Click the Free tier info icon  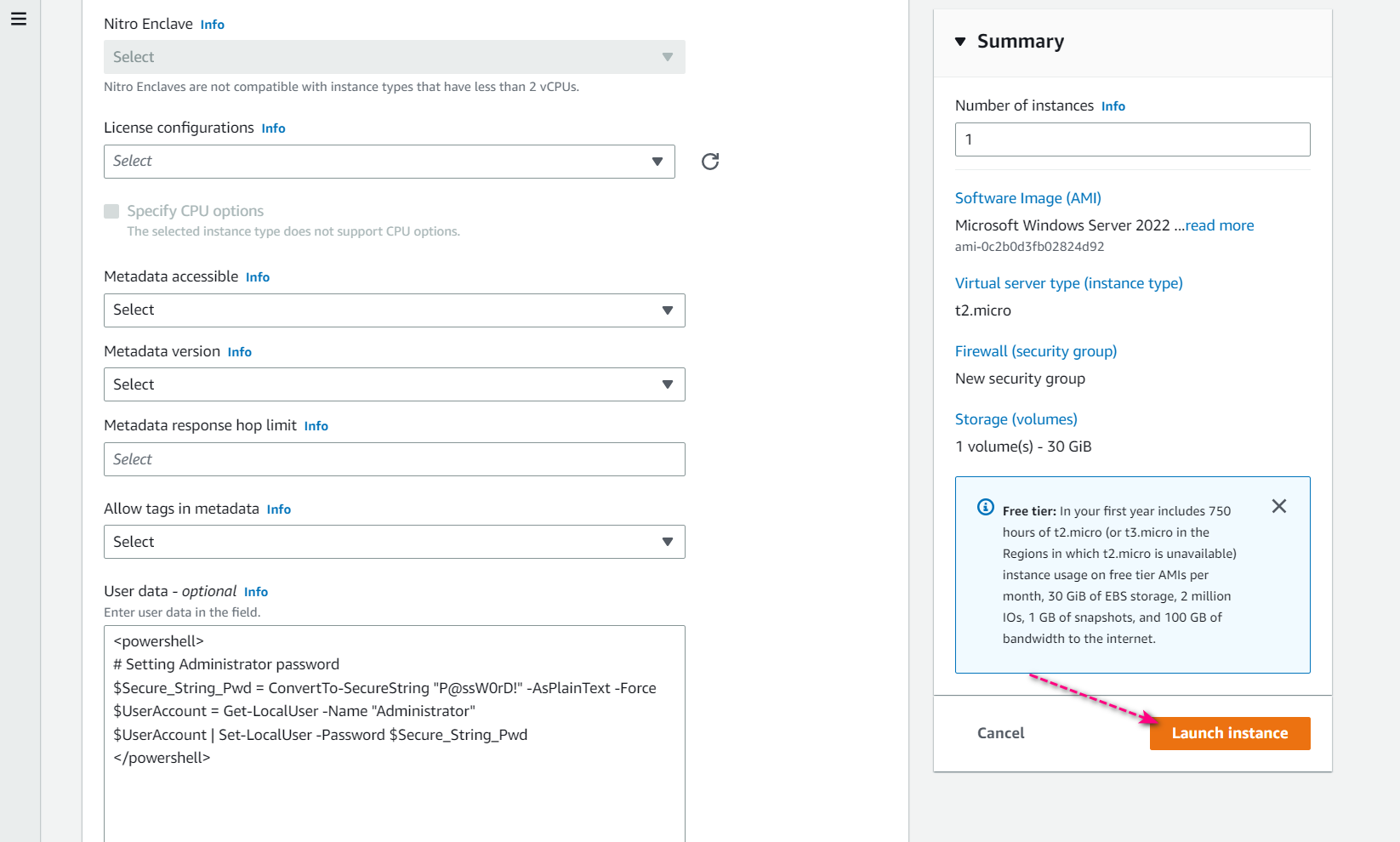pos(986,508)
